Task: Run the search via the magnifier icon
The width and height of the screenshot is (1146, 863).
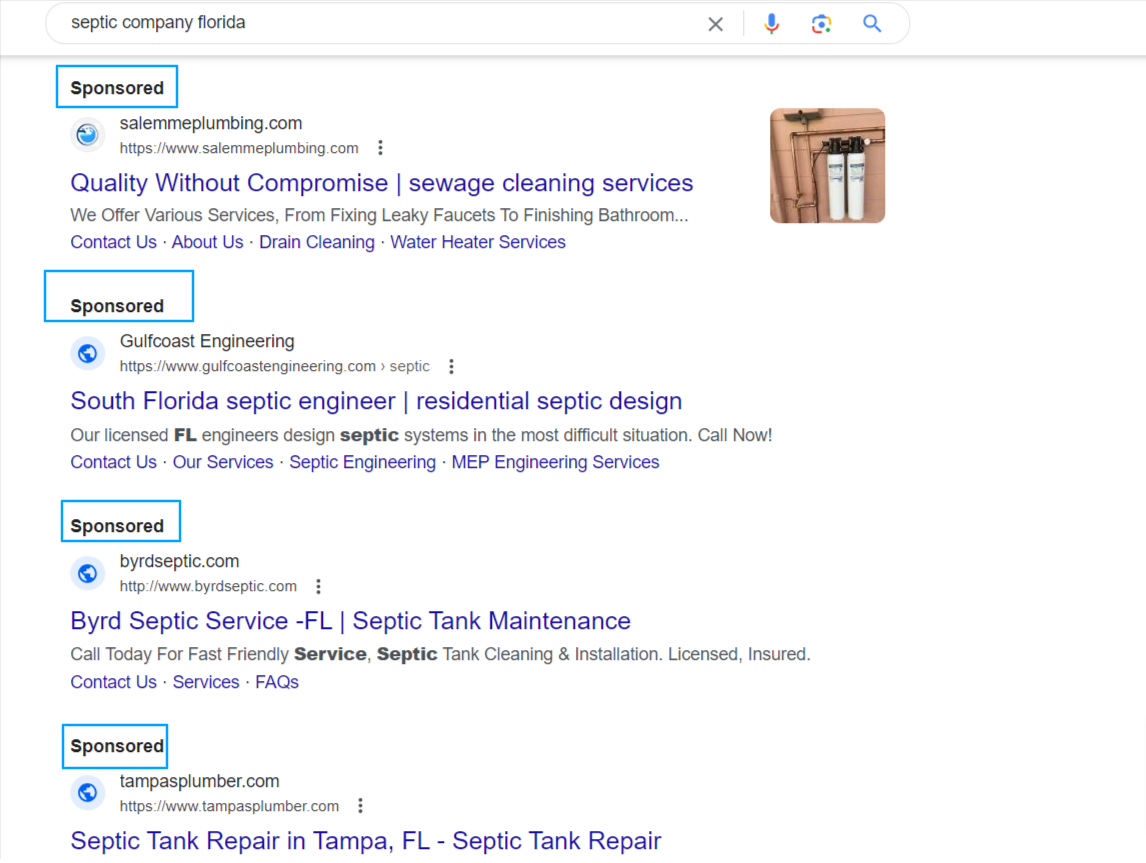Action: coord(871,24)
